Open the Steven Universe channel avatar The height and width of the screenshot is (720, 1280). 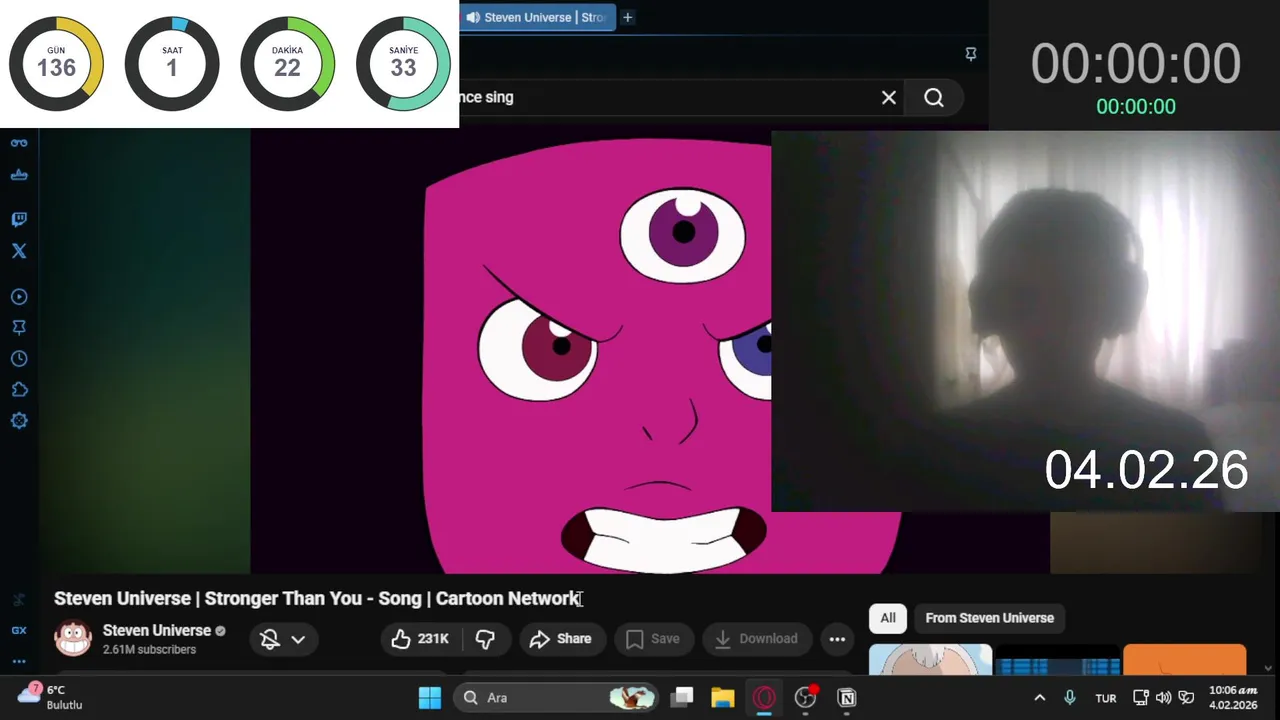click(73, 639)
